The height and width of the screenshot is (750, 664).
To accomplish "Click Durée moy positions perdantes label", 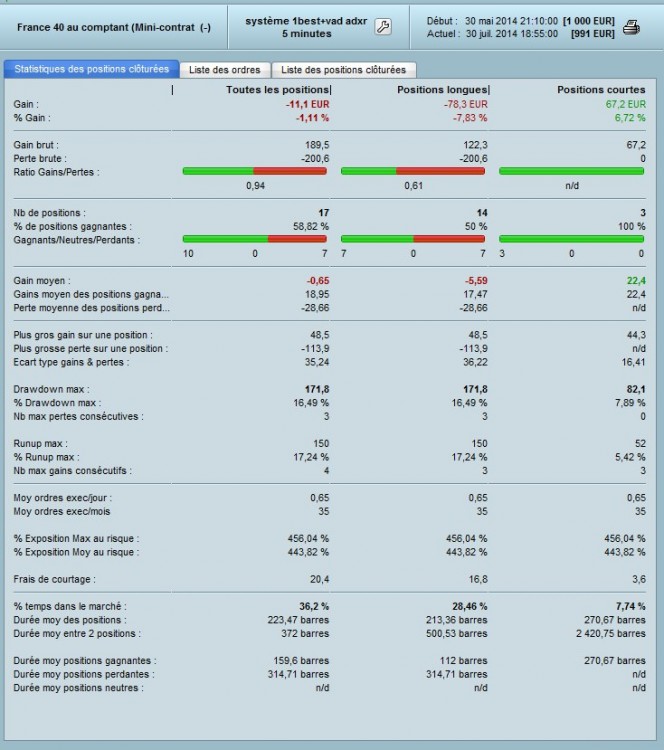I will click(84, 674).
